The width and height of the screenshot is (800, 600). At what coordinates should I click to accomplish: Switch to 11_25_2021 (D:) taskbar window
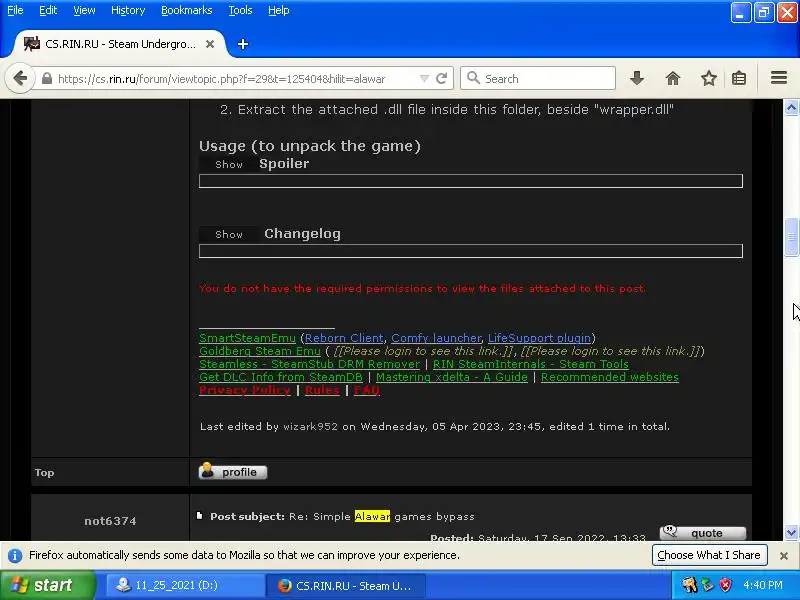pos(185,585)
